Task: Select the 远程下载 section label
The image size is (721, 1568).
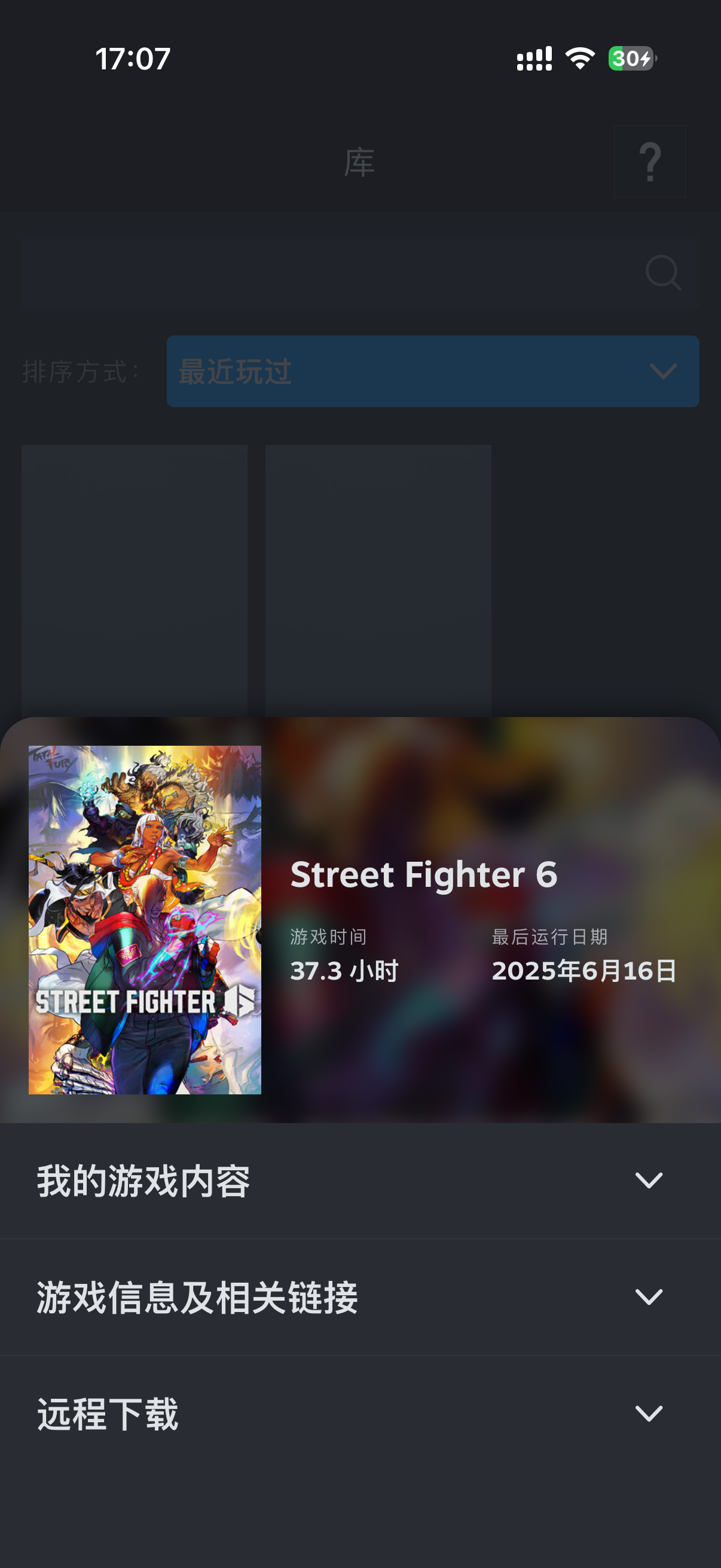Action: coord(108,1413)
